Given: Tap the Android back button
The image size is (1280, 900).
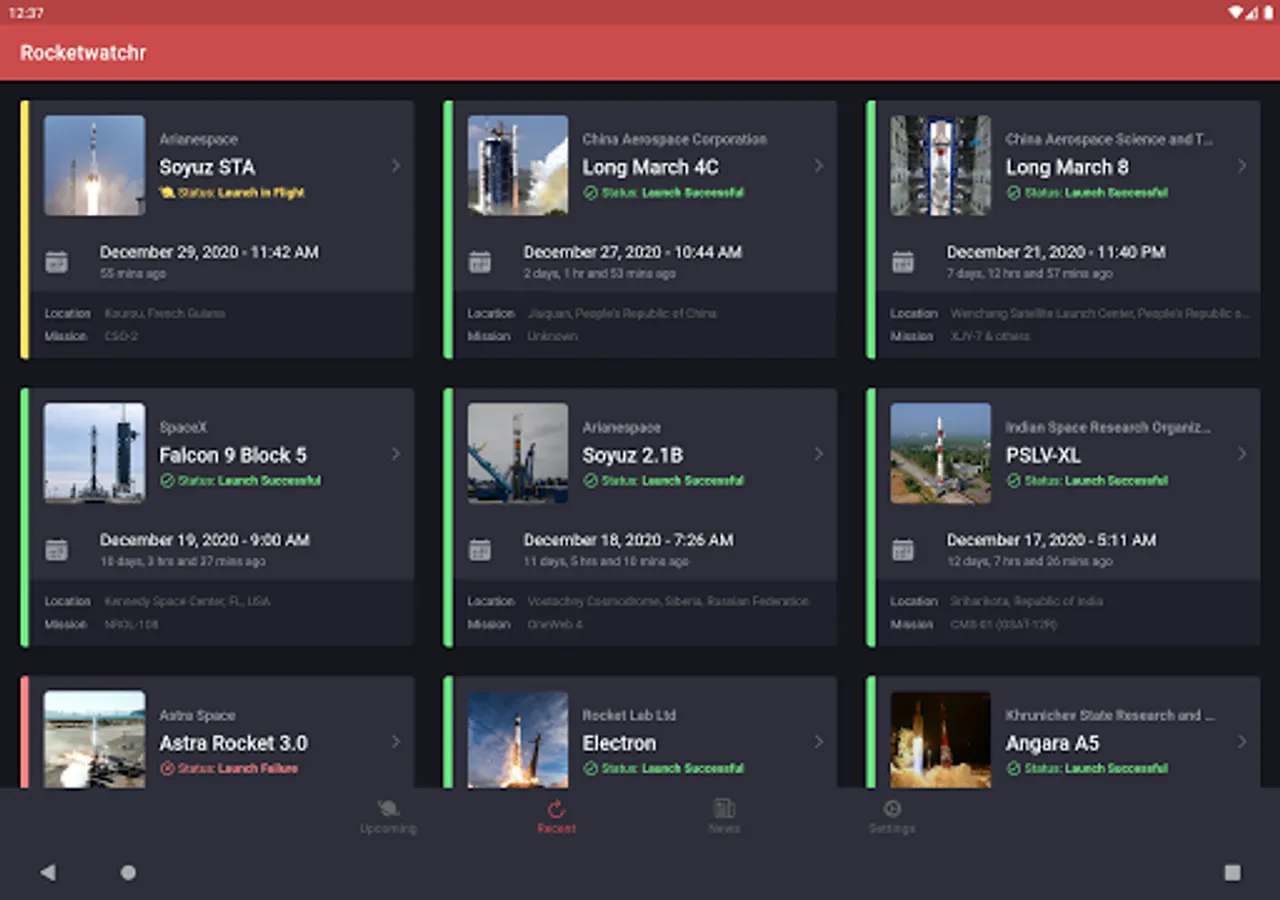Looking at the screenshot, I should tap(47, 872).
